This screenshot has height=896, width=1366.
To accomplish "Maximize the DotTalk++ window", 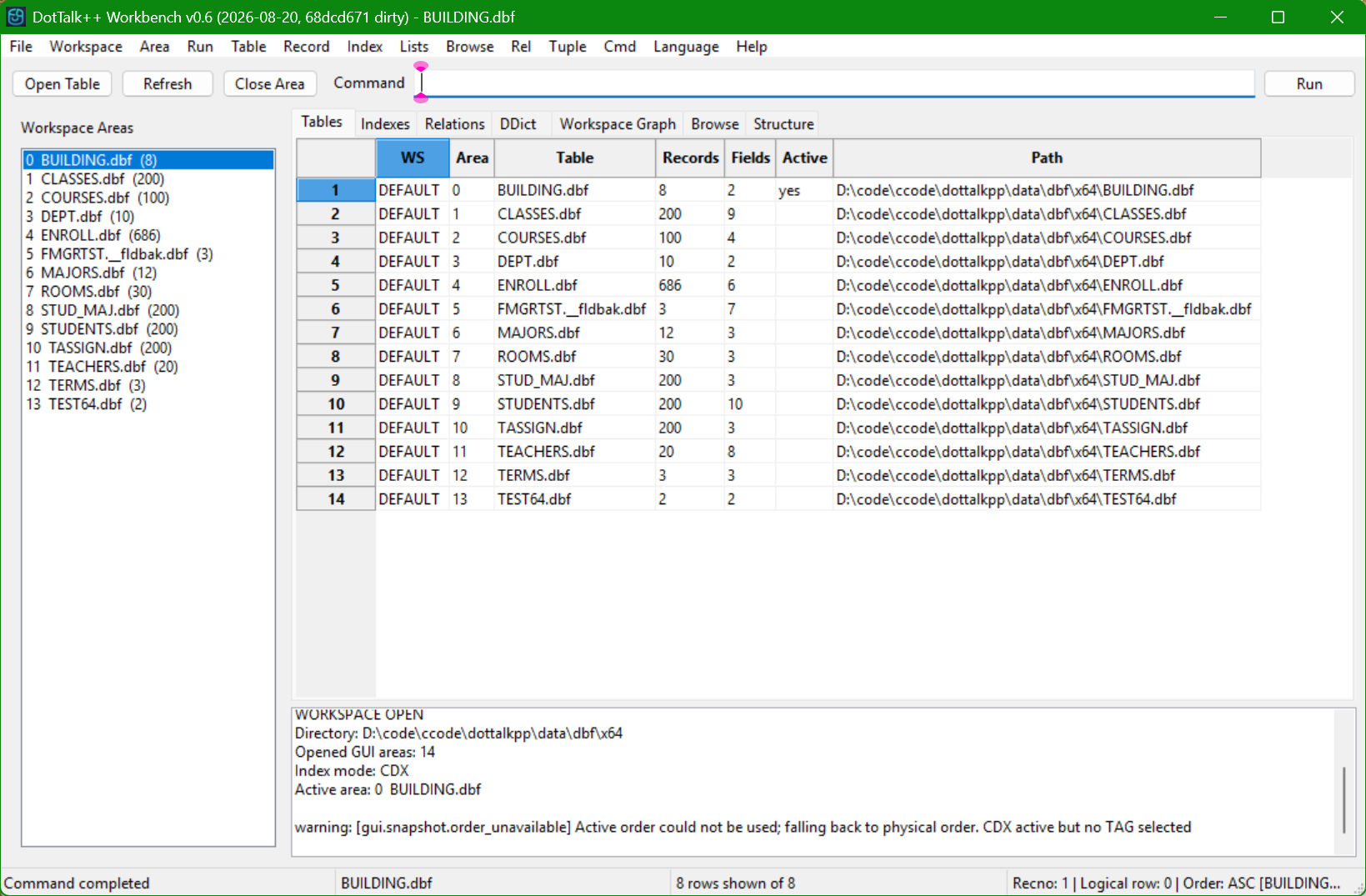I will click(1278, 17).
